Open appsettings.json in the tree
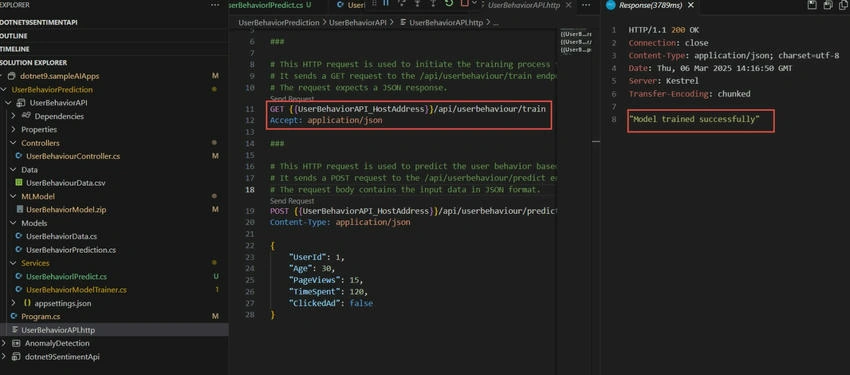 coord(63,303)
